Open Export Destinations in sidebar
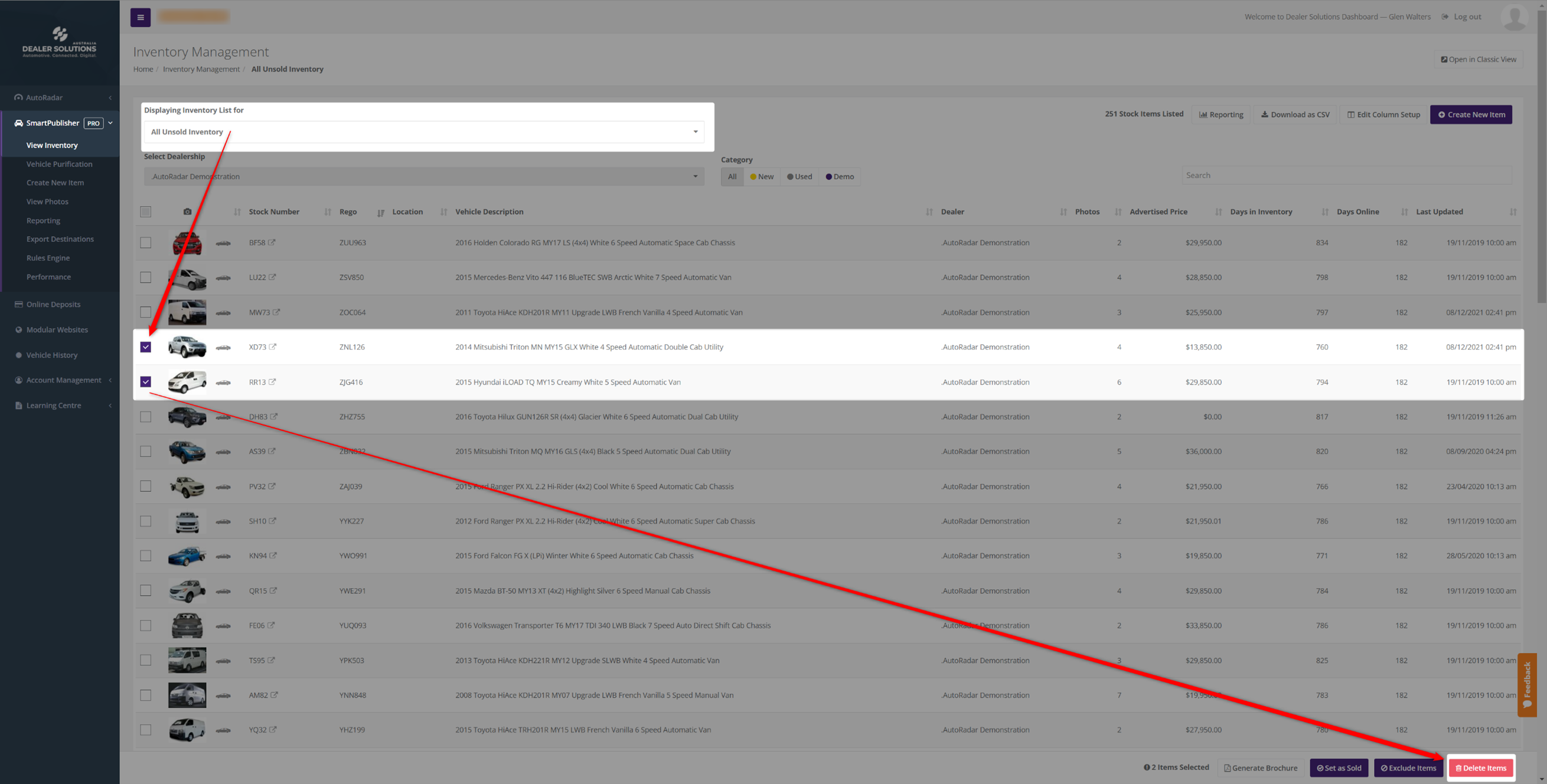Viewport: 1547px width, 784px height. click(60, 239)
